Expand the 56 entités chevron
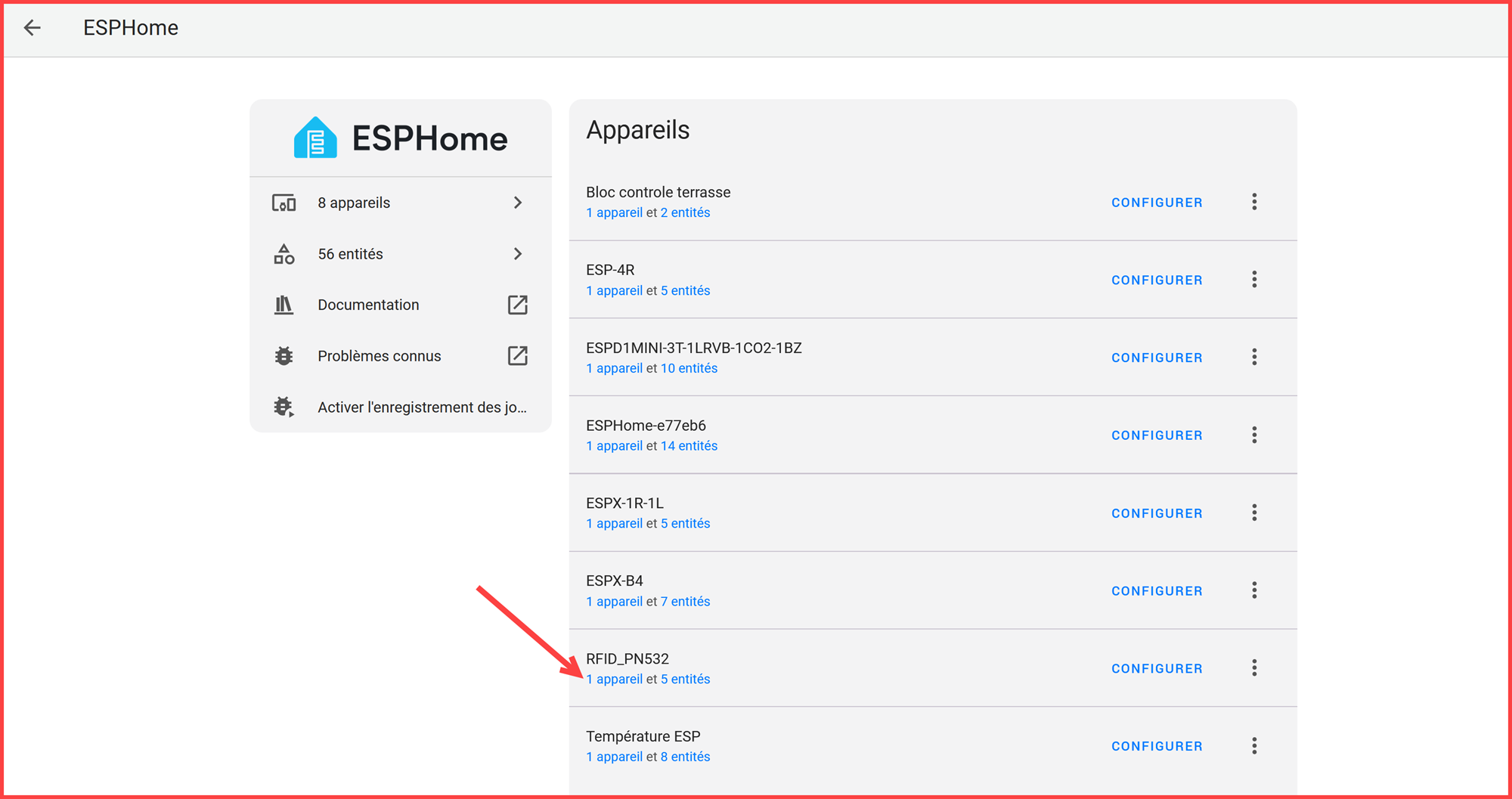Screen dimensions: 1512x799 point(518,254)
